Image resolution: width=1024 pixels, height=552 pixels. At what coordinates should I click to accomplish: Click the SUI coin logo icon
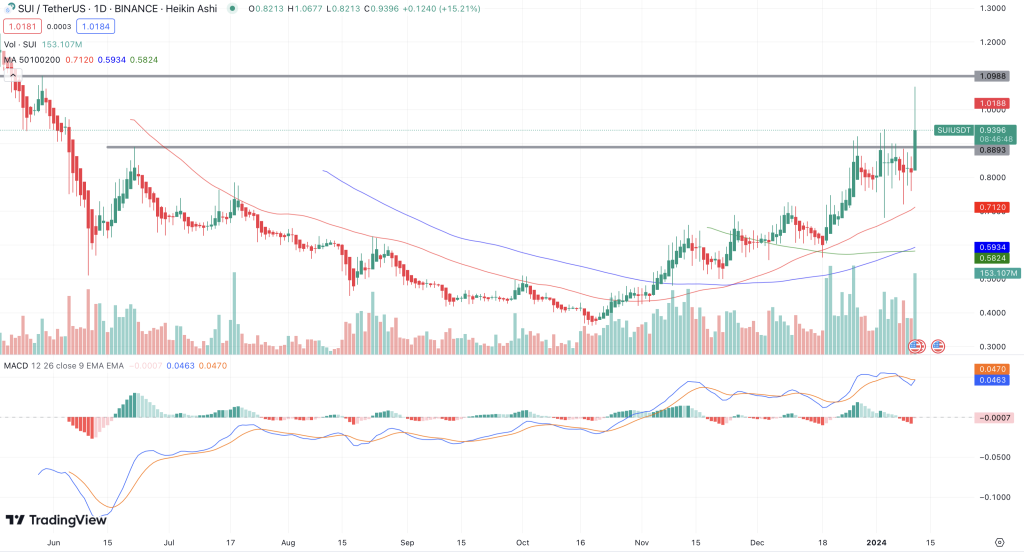tap(10, 8)
